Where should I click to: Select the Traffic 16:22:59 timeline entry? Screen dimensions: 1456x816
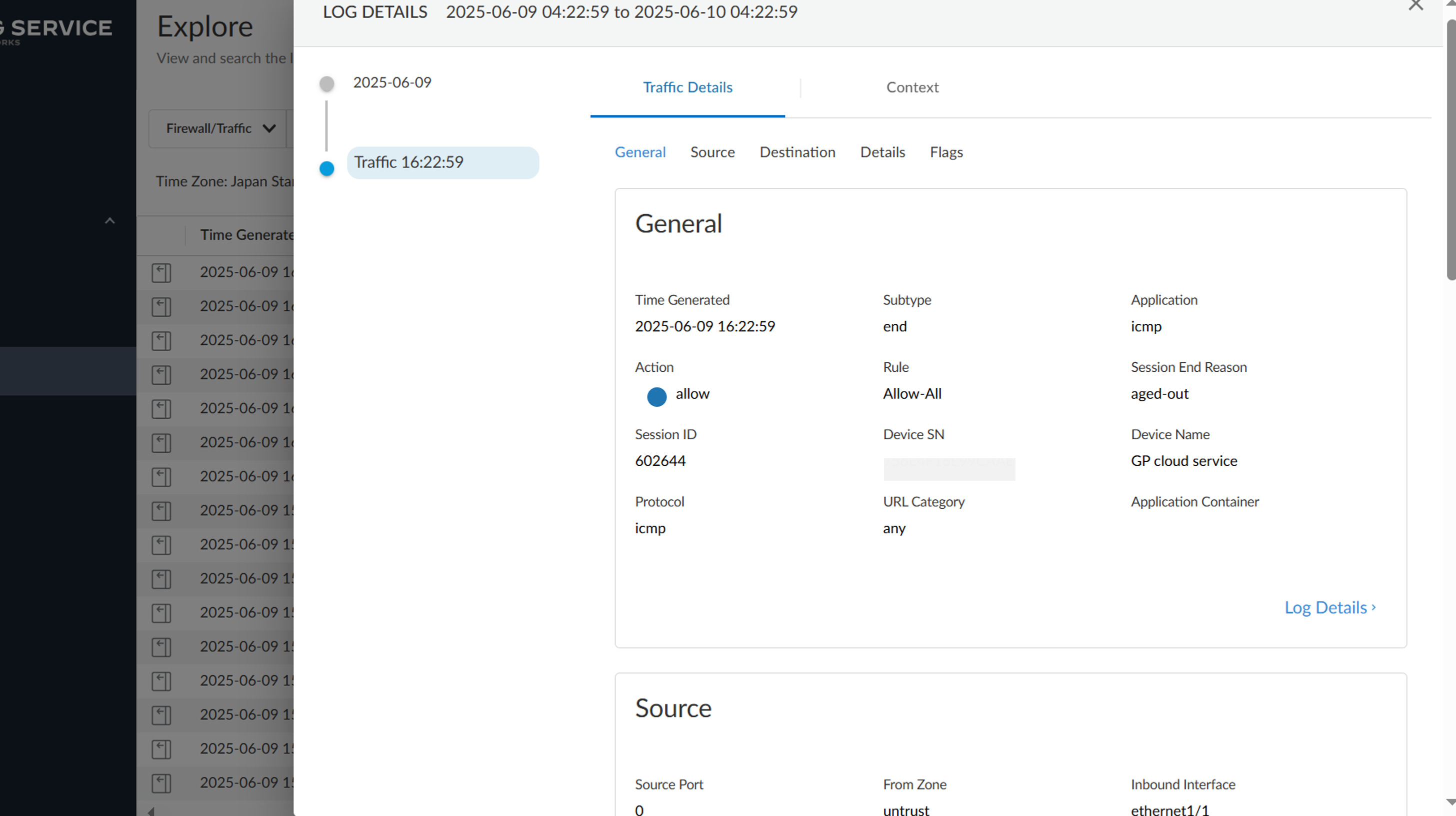pyautogui.click(x=443, y=162)
